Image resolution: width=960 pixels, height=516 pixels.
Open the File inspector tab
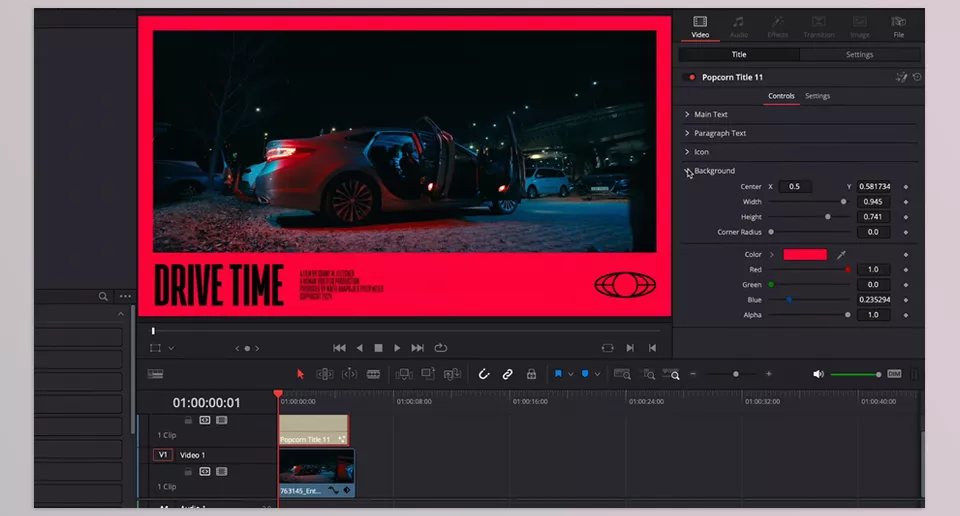(x=898, y=28)
